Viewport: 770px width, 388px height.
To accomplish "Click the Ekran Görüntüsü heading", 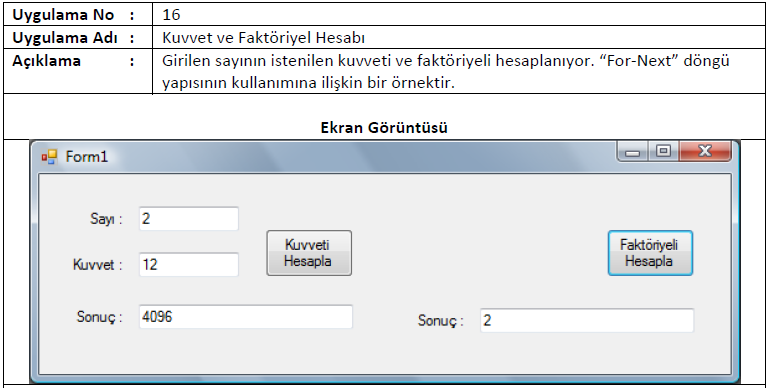I will (384, 128).
